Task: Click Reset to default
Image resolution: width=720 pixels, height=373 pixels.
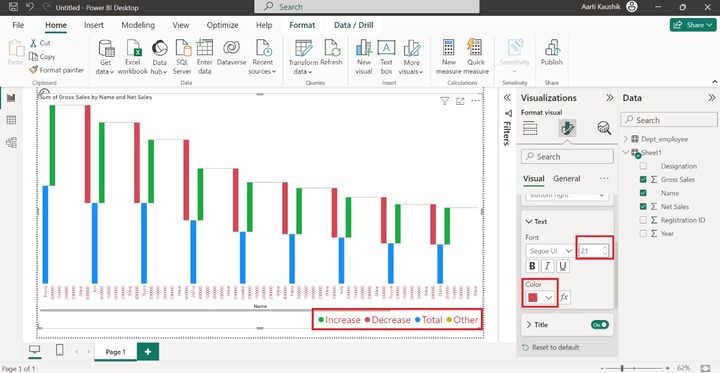Action: 551,347
